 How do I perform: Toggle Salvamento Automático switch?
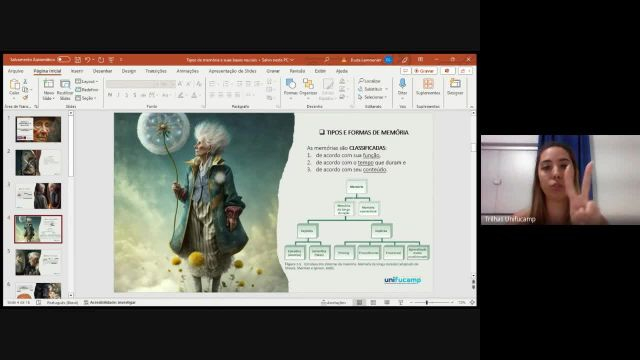[63, 60]
